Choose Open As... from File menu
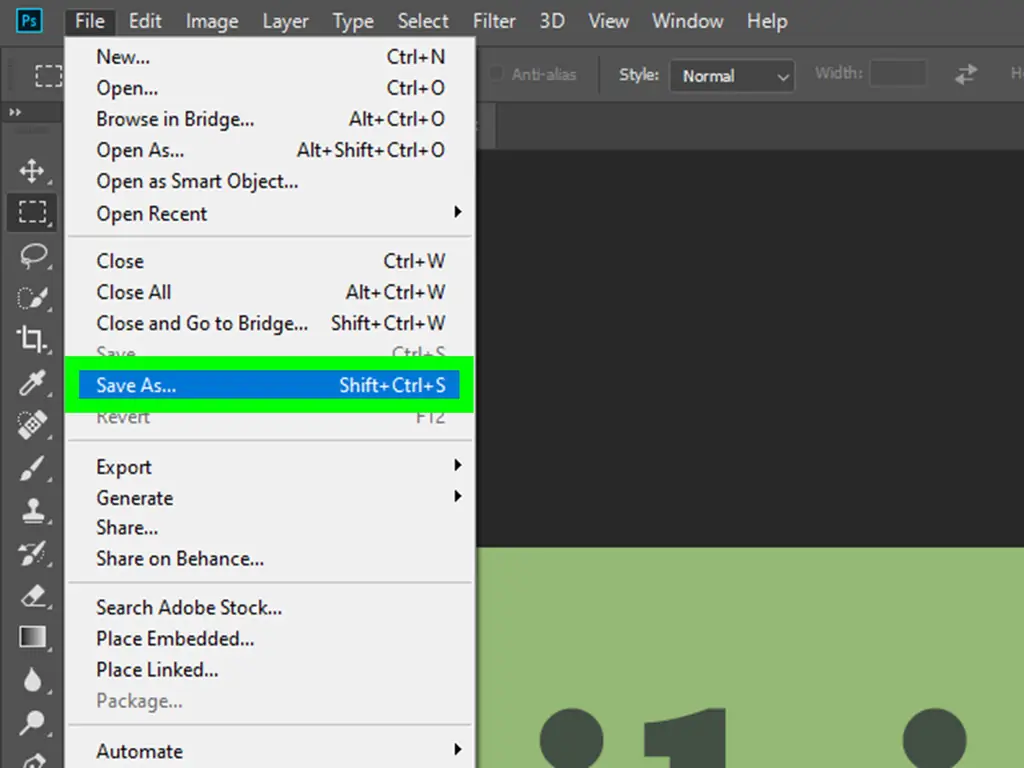1024x768 pixels. pos(270,150)
